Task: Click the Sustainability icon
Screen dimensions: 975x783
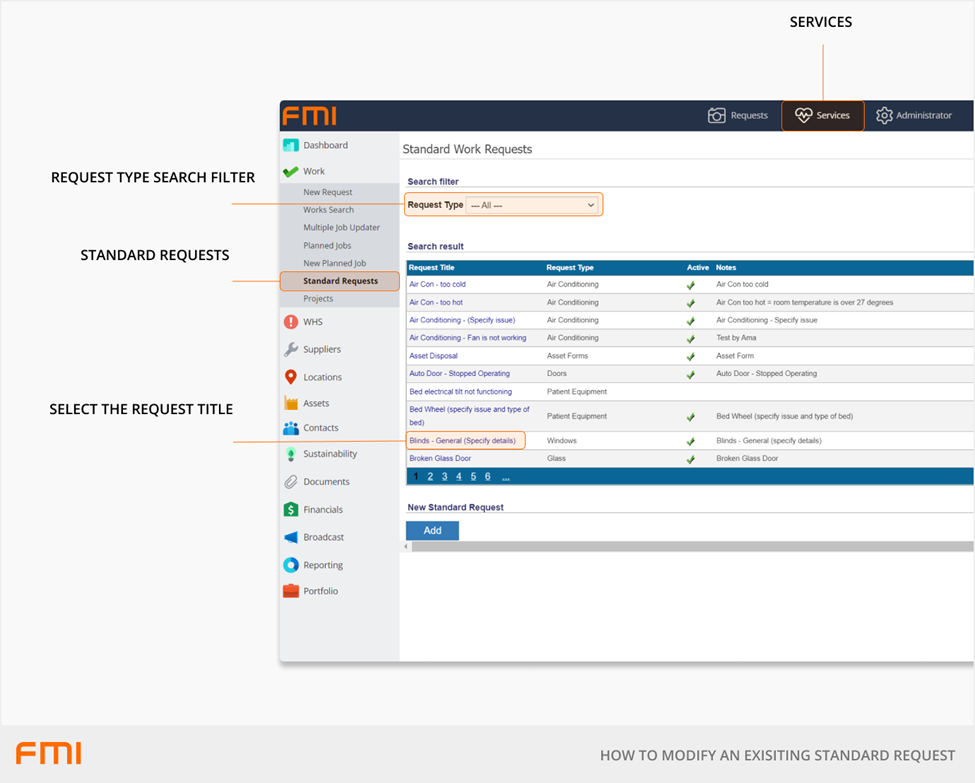Action: point(291,454)
